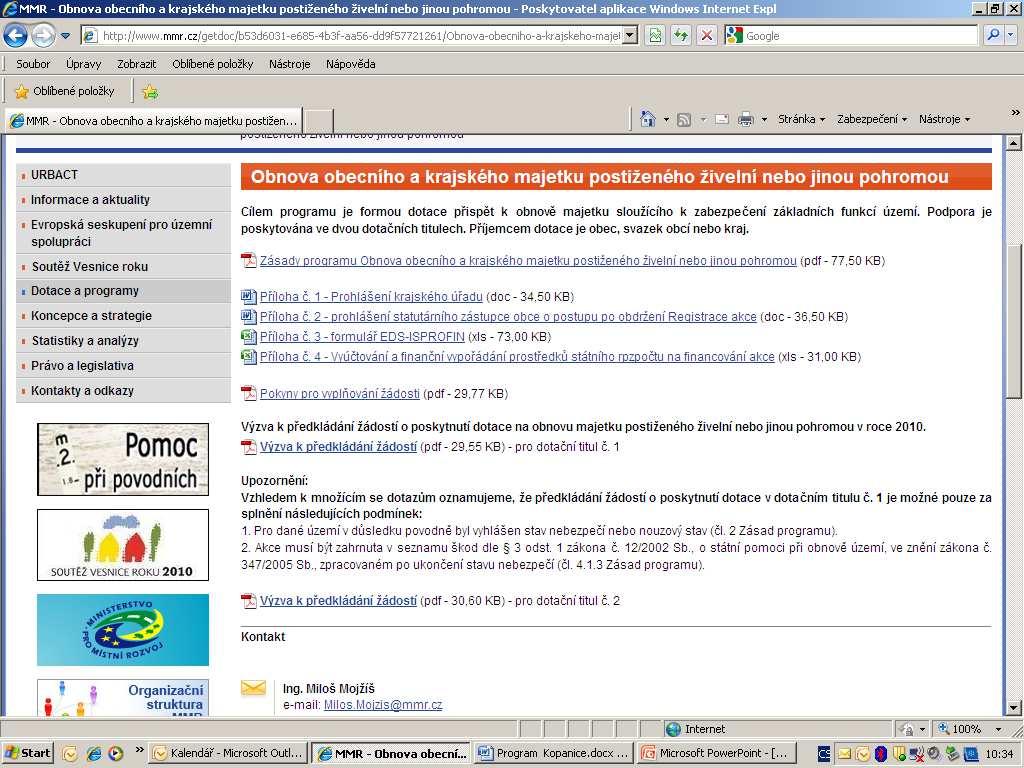
Task: Click Word icon beside Příloha č. 1
Action: (249, 296)
